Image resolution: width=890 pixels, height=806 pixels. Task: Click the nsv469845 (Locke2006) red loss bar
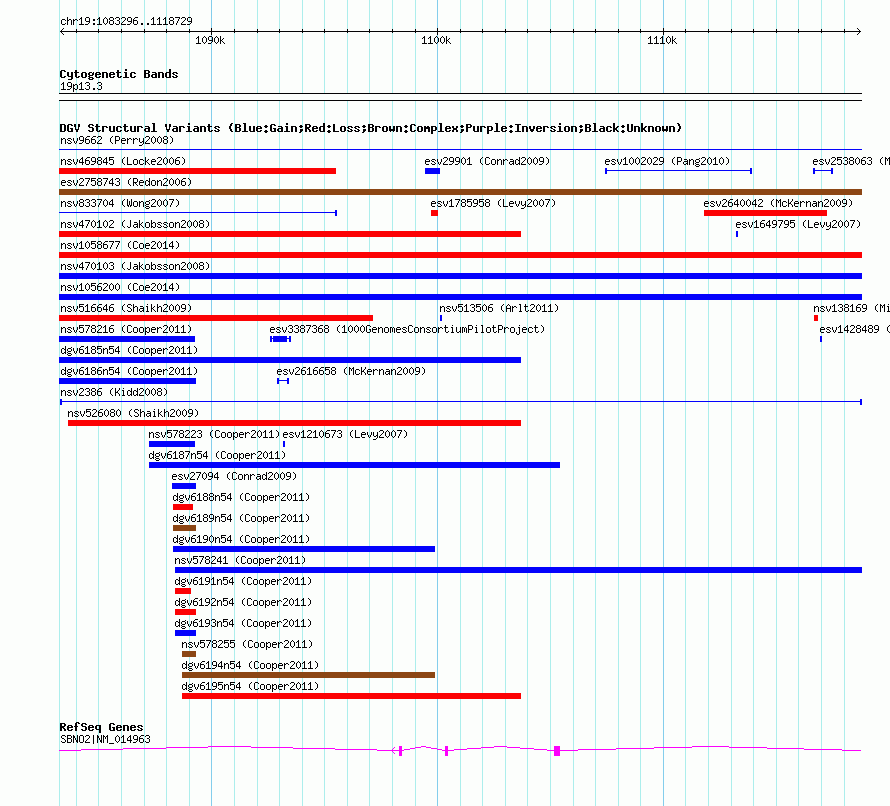[x=198, y=171]
